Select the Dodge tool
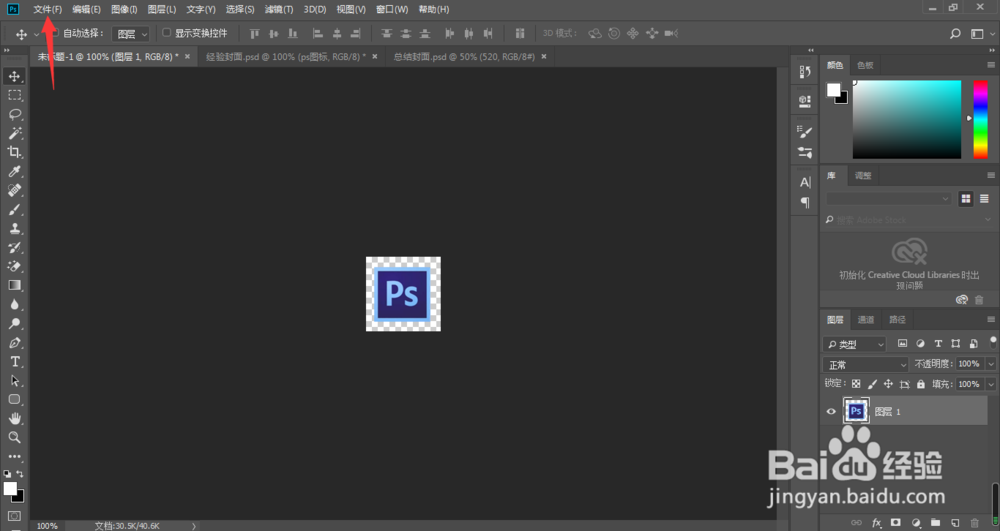 [14, 324]
